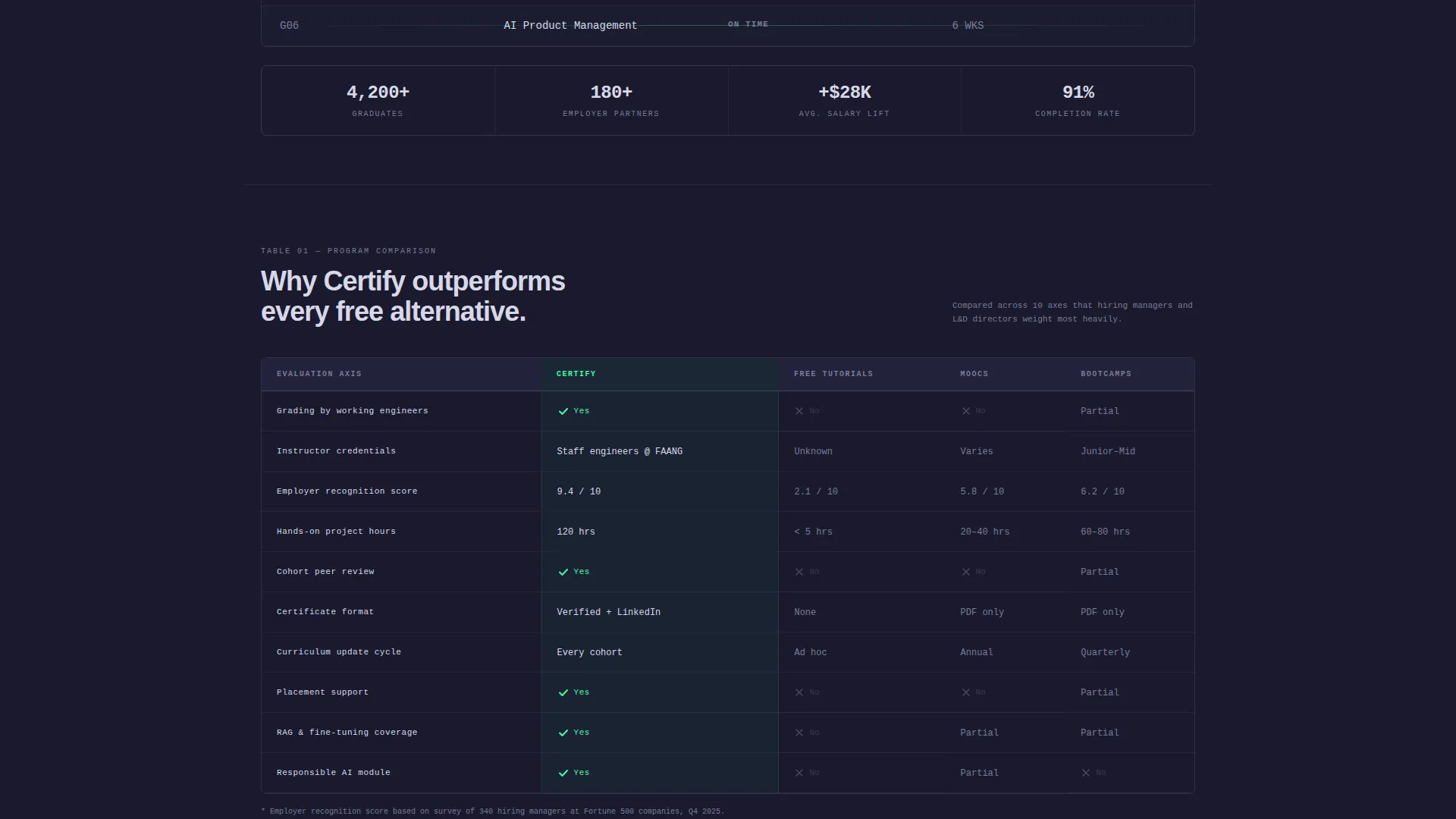Click the Unknown instructor credentials cell
The image size is (1456, 819).
pos(813,451)
